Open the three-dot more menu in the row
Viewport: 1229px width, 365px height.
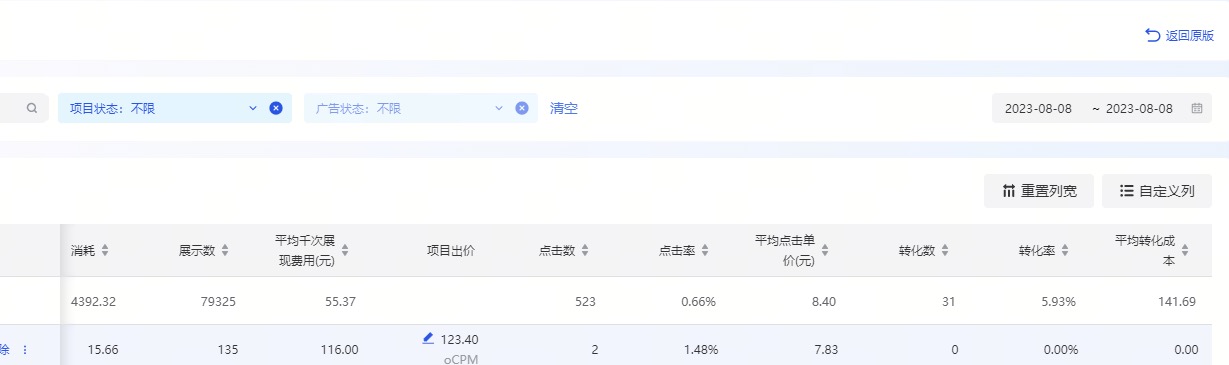click(x=25, y=350)
